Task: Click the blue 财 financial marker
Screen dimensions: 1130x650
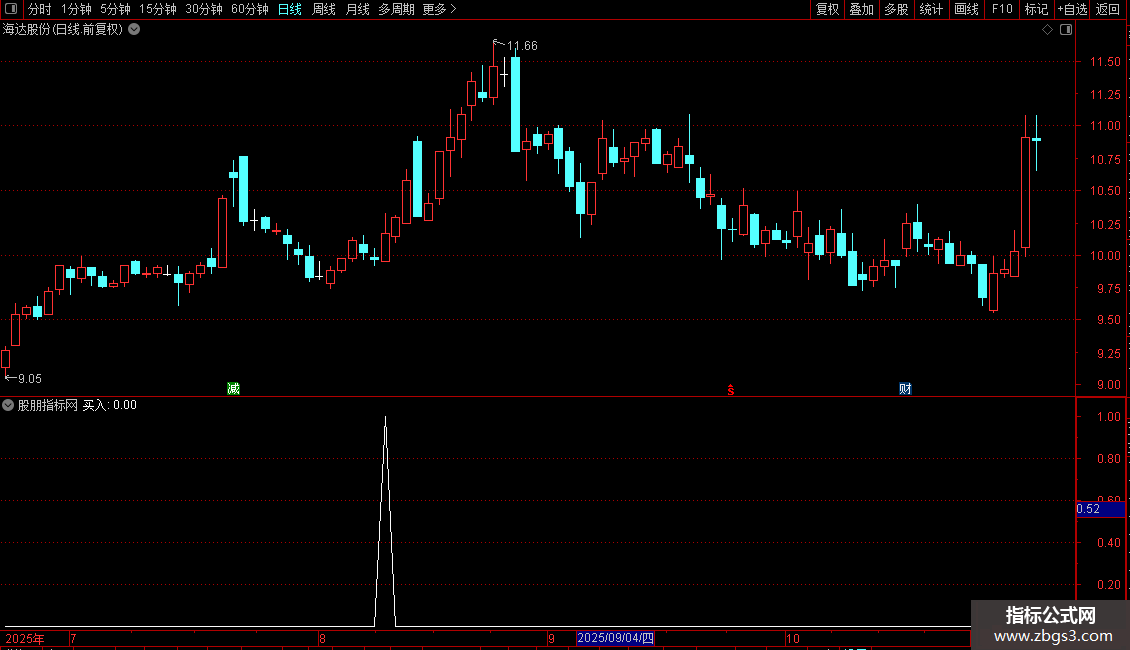Action: coord(905,388)
